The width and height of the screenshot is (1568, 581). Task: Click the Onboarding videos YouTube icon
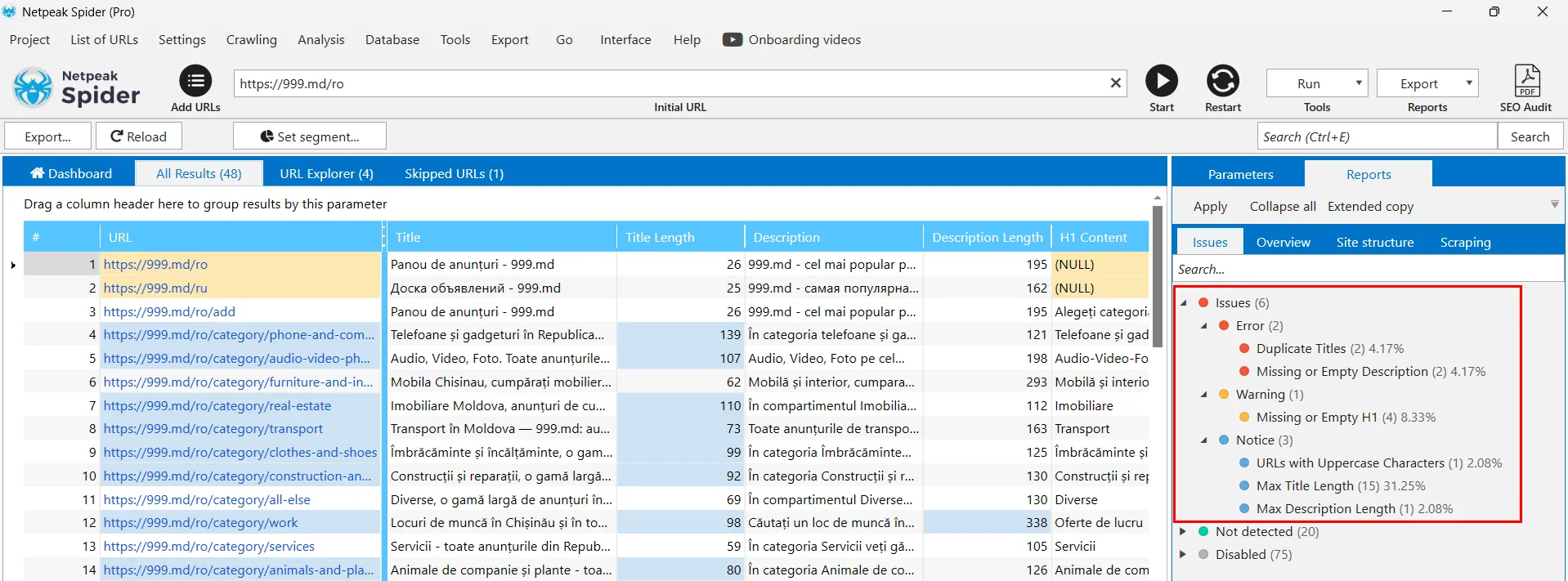732,39
